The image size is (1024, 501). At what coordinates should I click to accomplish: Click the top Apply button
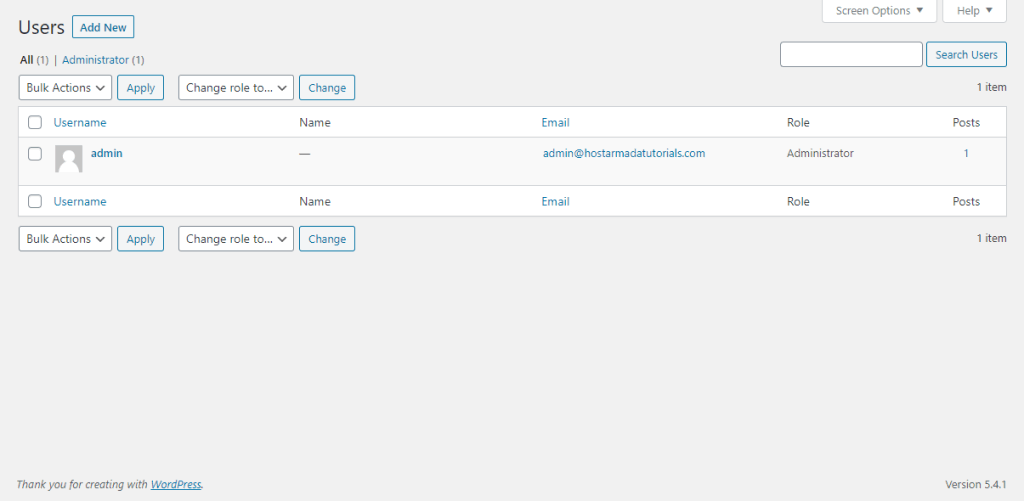[140, 88]
